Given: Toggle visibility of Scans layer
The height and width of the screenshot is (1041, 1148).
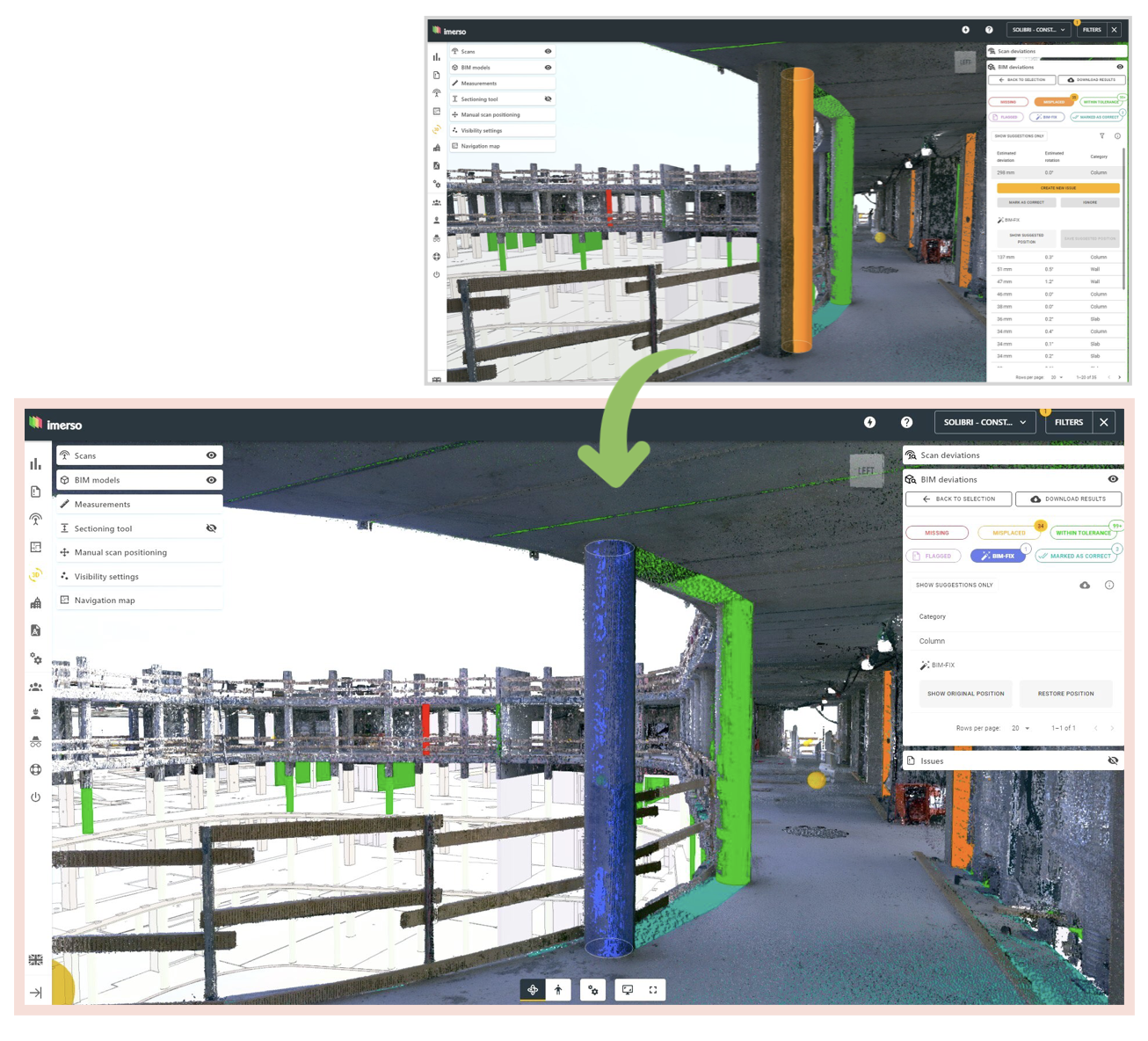Looking at the screenshot, I should (211, 455).
